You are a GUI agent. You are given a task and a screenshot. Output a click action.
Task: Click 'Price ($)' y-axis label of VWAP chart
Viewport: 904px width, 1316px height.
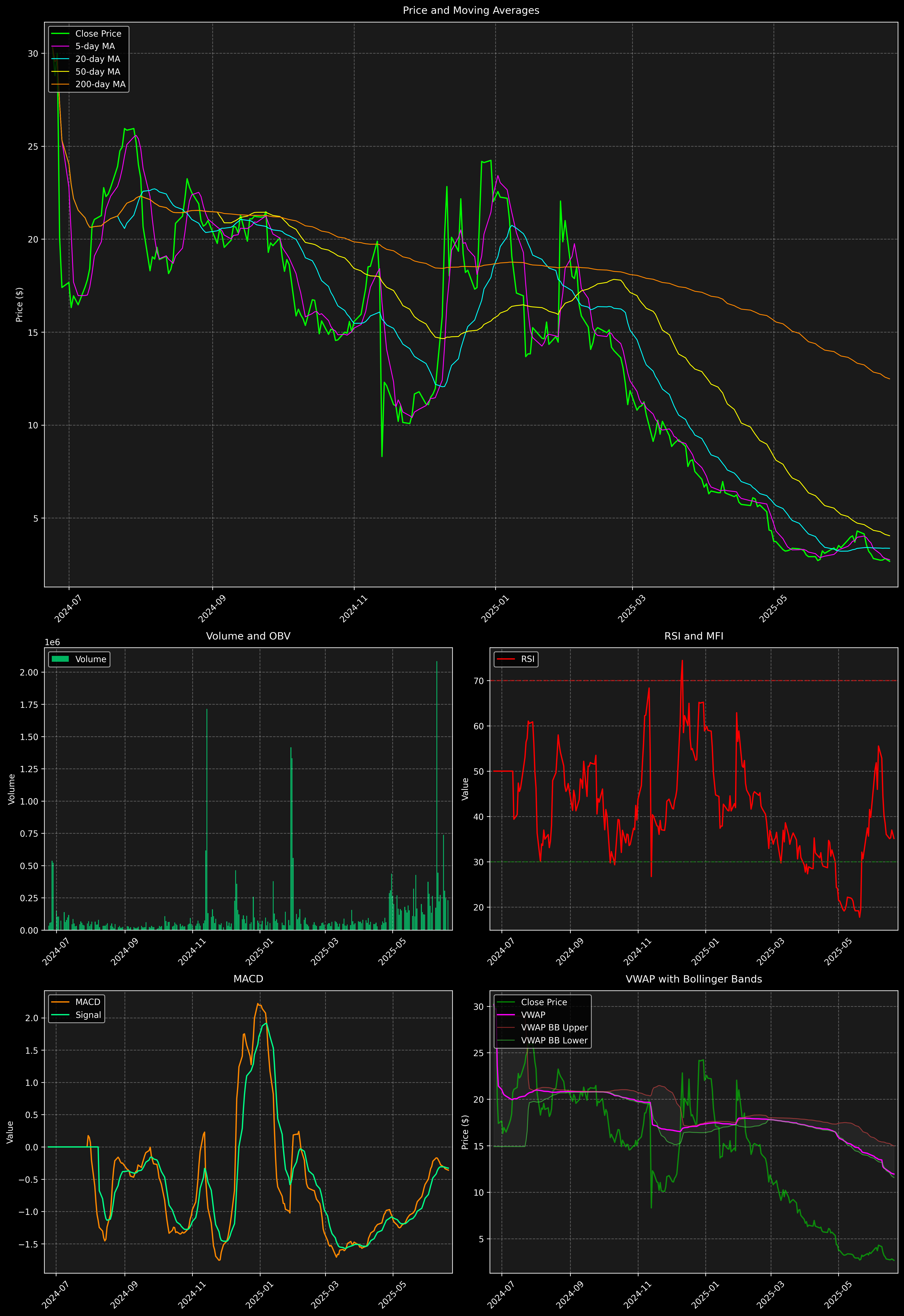465,1132
